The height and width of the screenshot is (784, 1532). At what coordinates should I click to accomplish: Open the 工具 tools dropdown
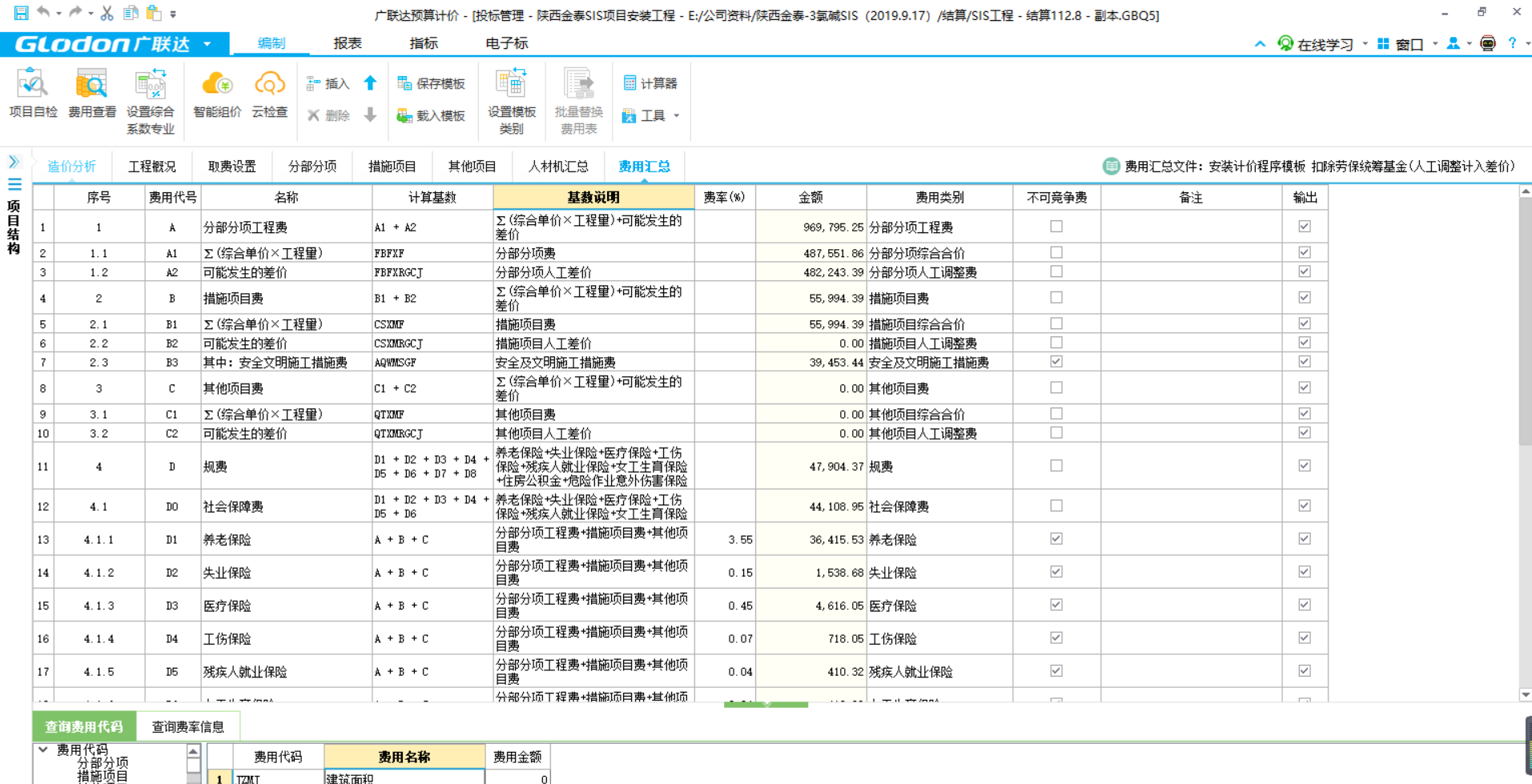tap(651, 115)
